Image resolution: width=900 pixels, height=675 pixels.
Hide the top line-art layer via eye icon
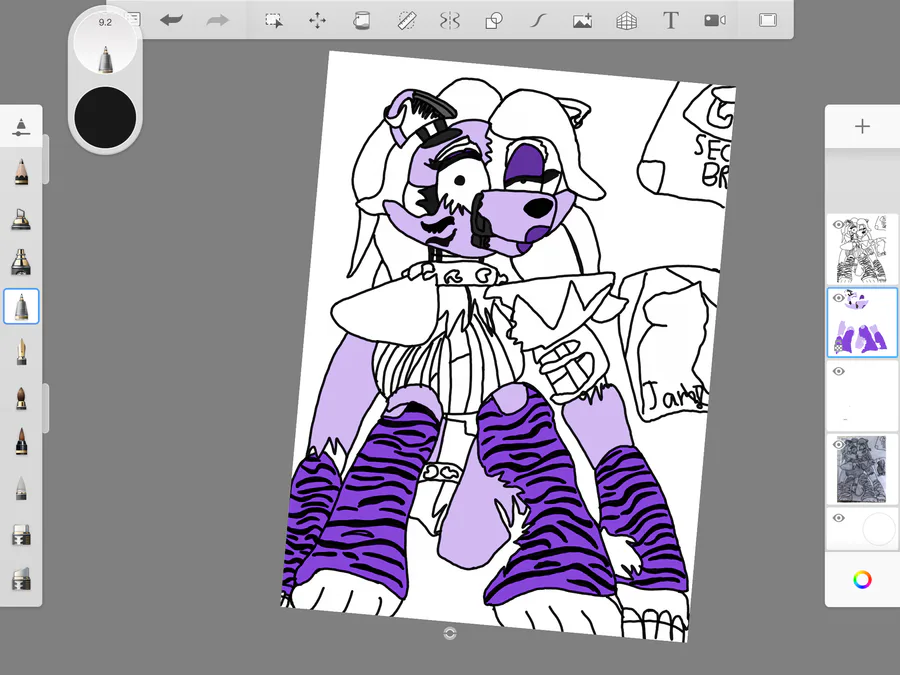pos(839,225)
